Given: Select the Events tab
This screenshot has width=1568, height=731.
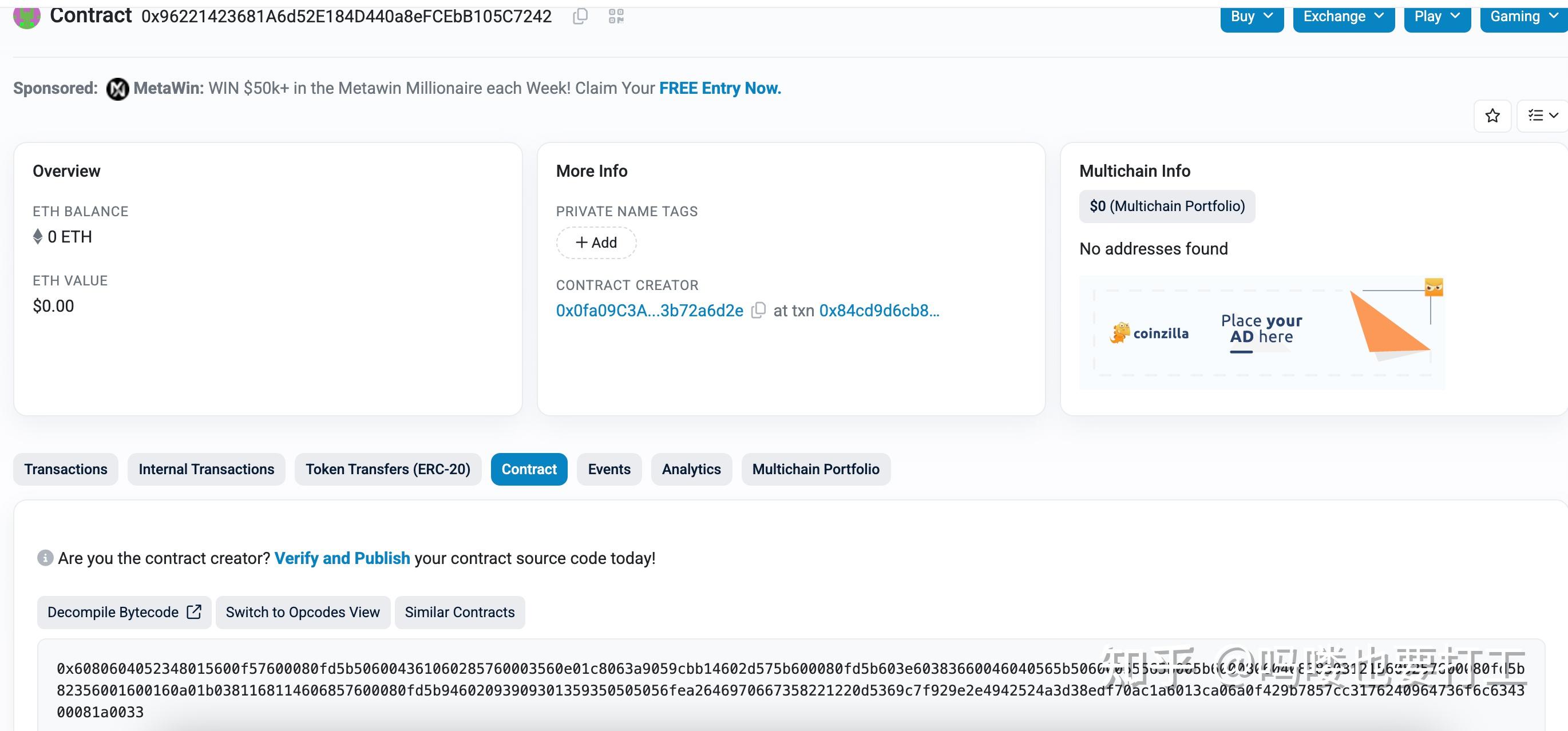Looking at the screenshot, I should [x=609, y=470].
